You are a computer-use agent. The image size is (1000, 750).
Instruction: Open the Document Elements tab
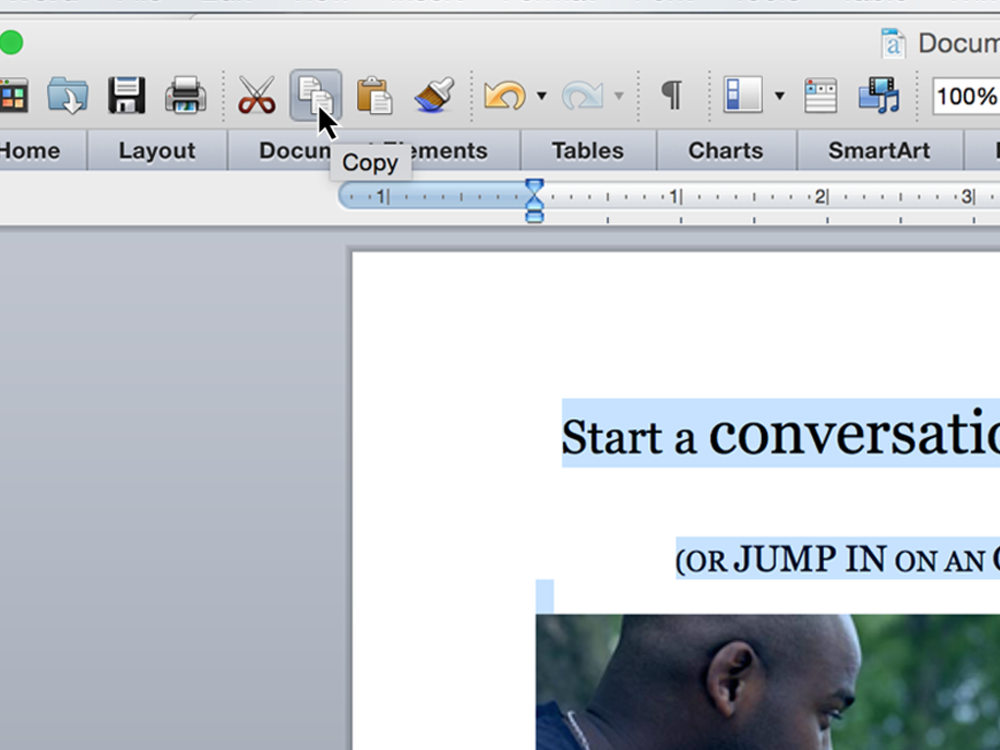coord(374,151)
